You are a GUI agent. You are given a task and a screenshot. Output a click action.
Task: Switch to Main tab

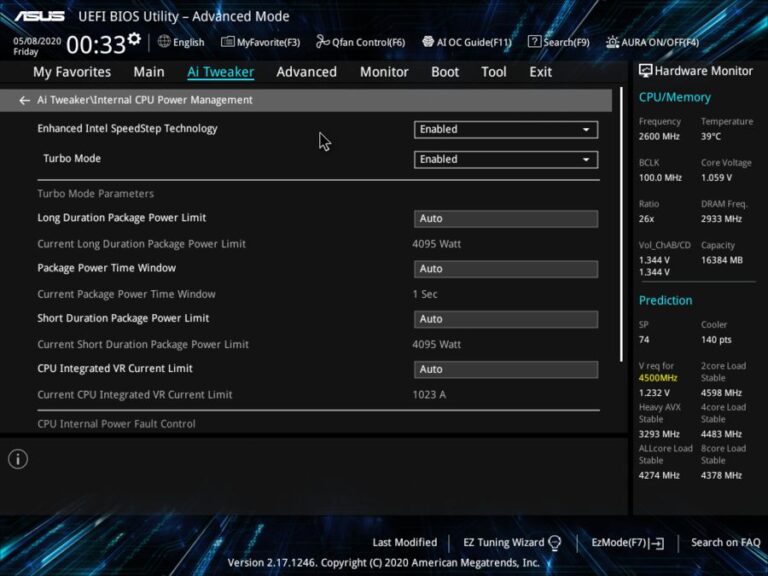(149, 72)
